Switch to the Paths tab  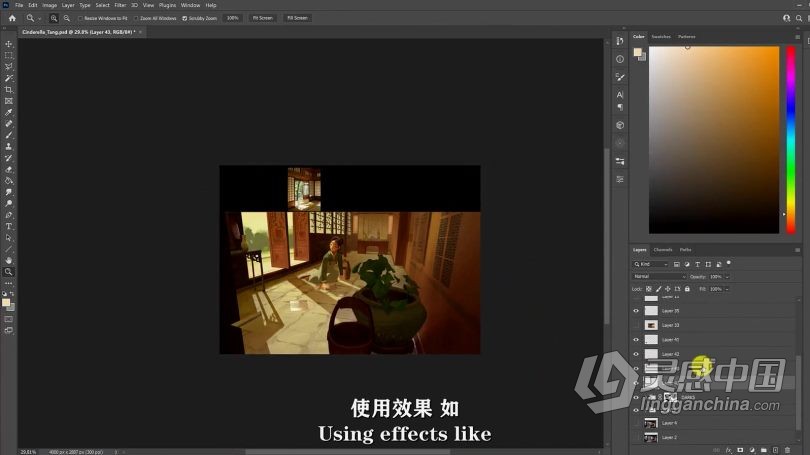(x=686, y=250)
